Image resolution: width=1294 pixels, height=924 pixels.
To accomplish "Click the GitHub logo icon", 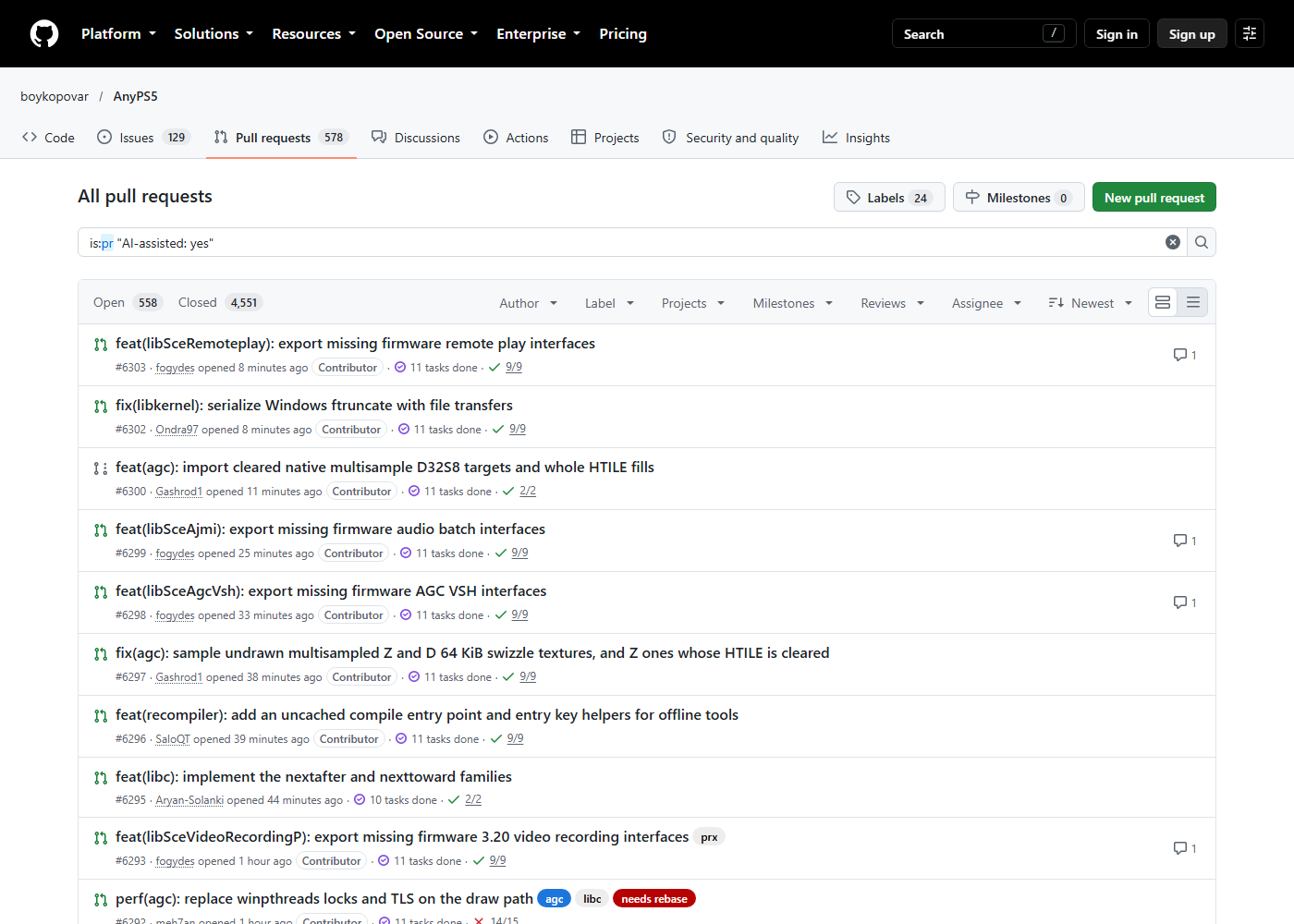I will (x=44, y=34).
